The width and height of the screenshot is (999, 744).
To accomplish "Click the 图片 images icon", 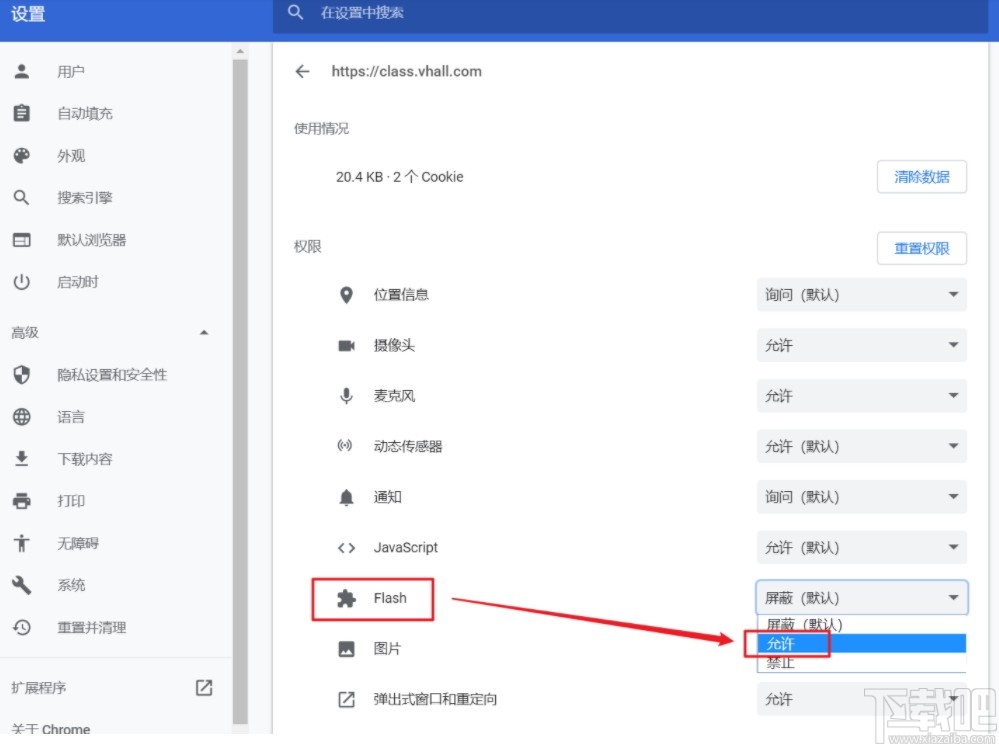I will point(346,648).
